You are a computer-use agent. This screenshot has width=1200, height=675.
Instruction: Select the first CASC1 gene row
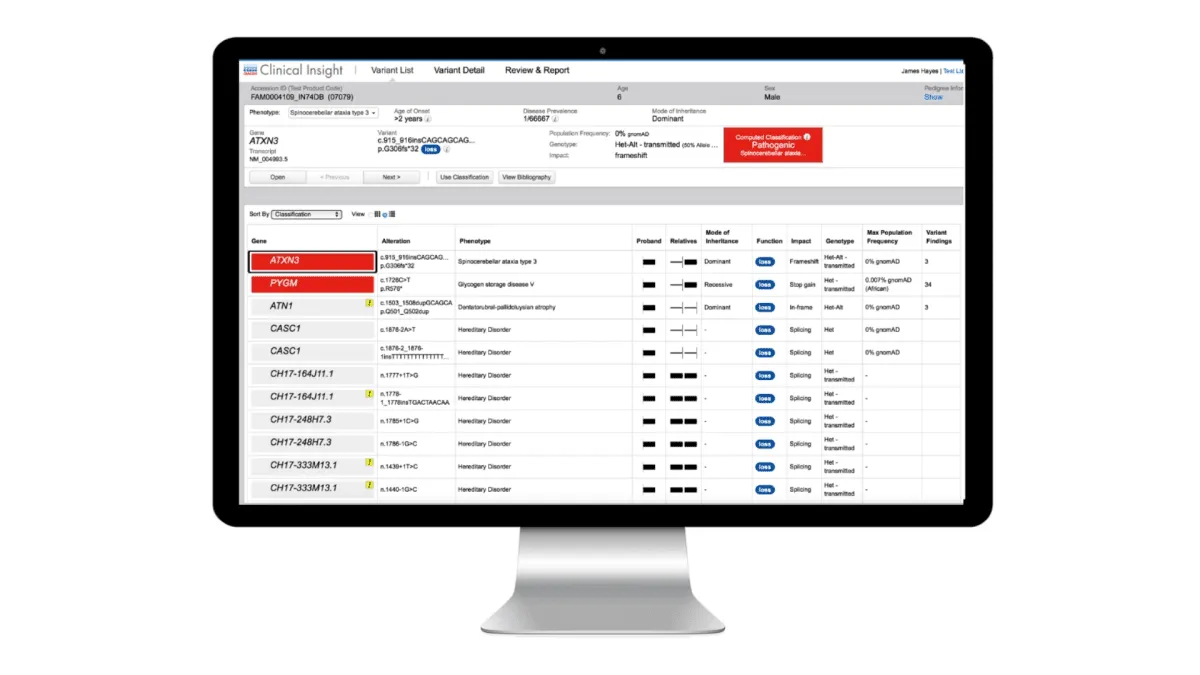[x=312, y=328]
